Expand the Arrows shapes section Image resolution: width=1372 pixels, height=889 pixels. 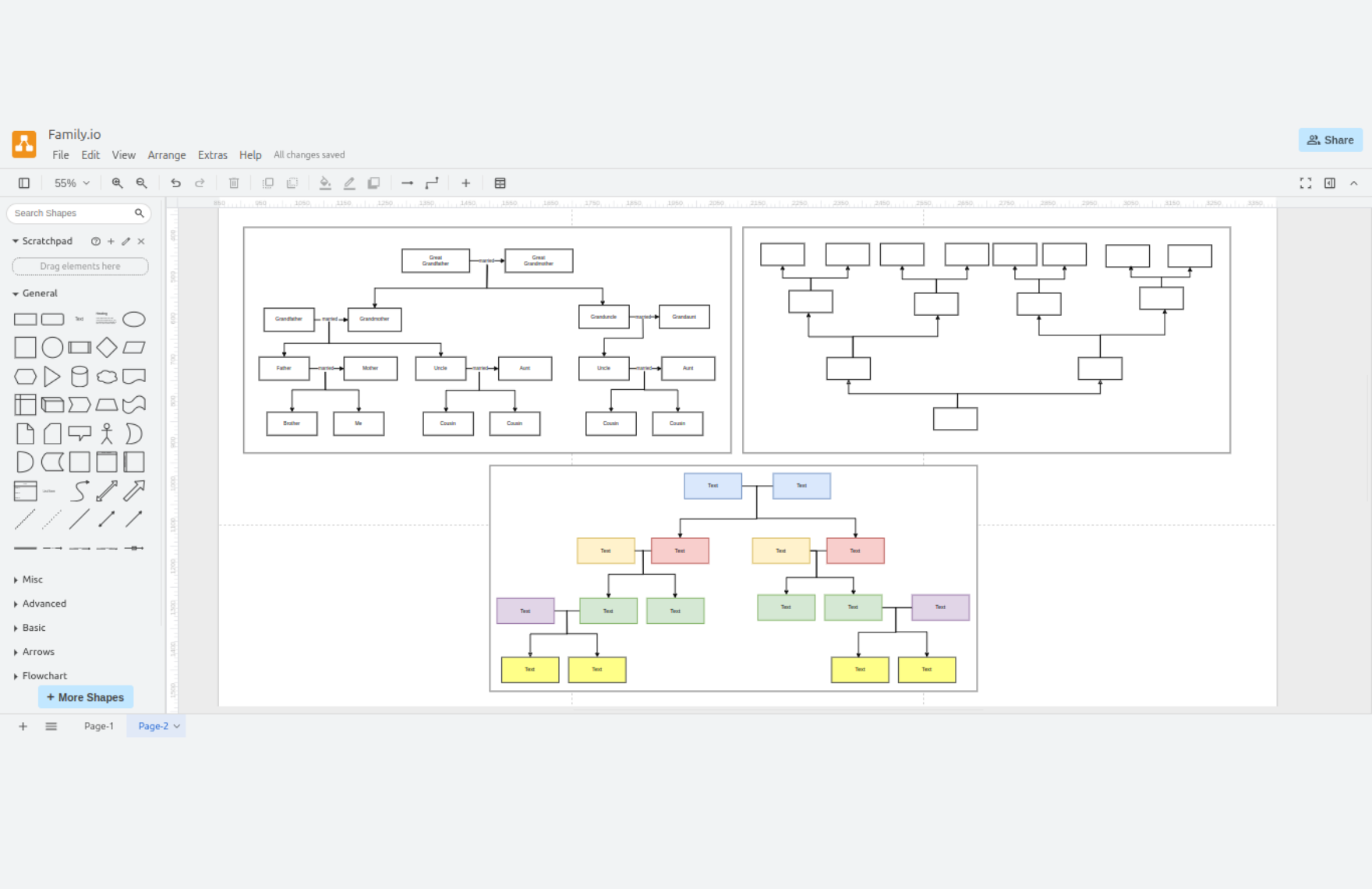34,652
